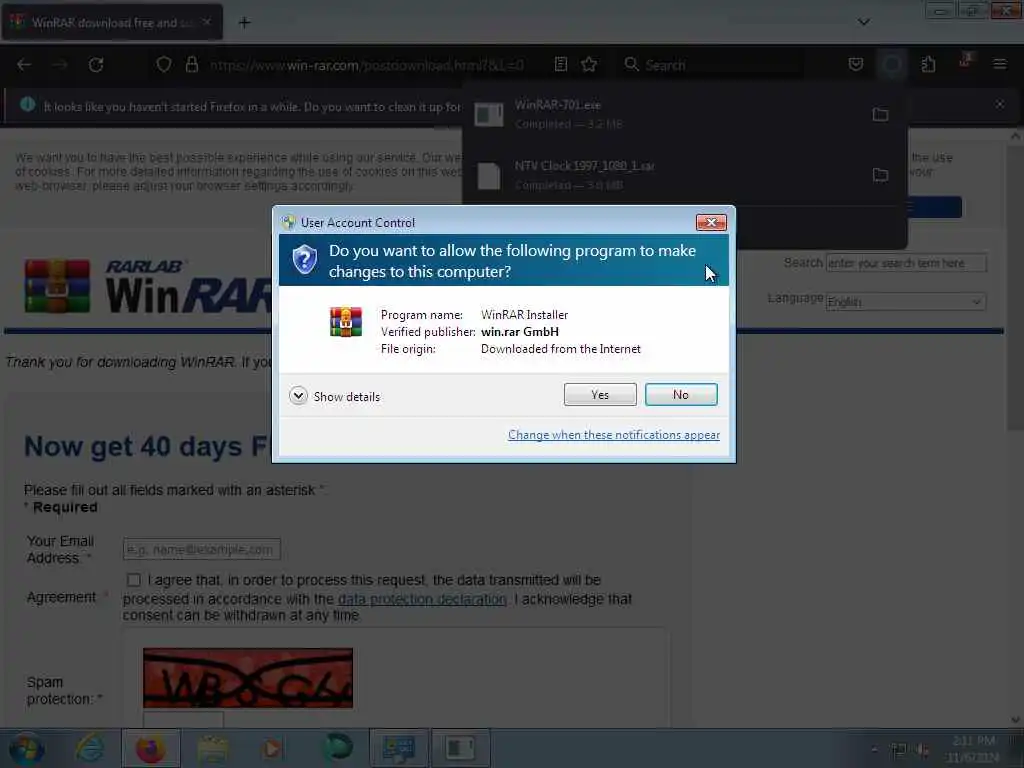Click the WinRAR Installer program icon
The image size is (1024, 768).
345,322
